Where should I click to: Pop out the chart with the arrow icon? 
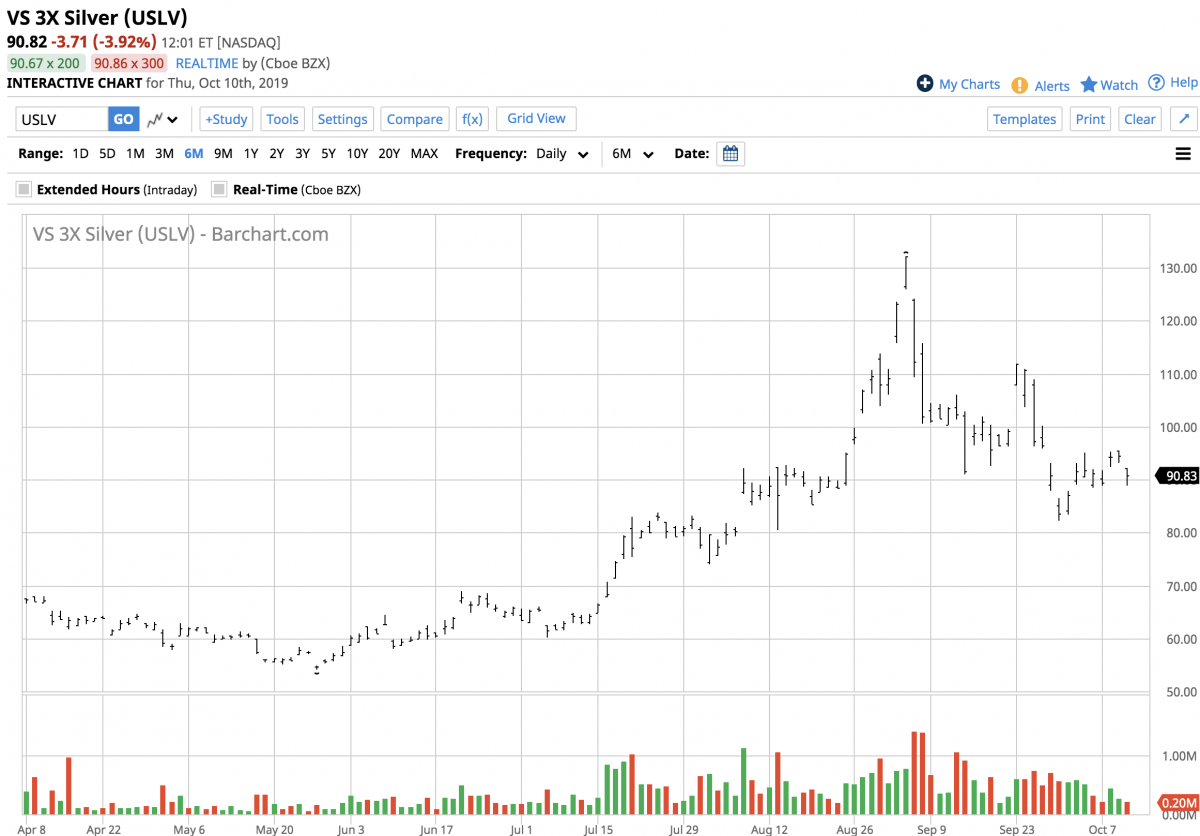click(x=1183, y=119)
